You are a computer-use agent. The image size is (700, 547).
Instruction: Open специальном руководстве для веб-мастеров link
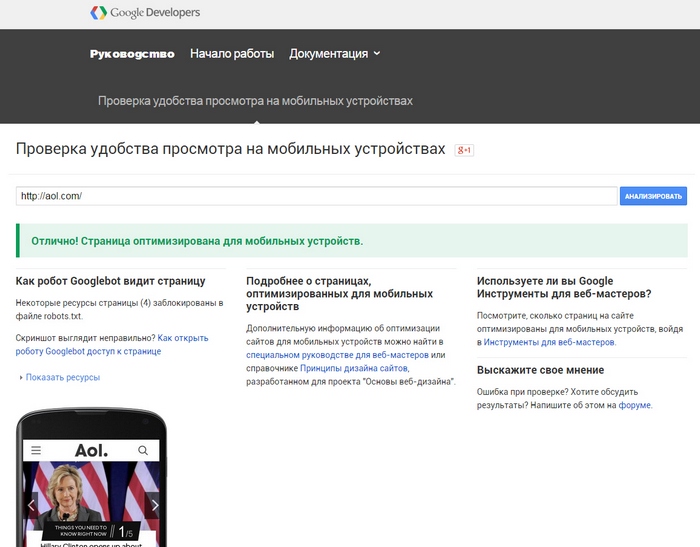pyautogui.click(x=337, y=355)
